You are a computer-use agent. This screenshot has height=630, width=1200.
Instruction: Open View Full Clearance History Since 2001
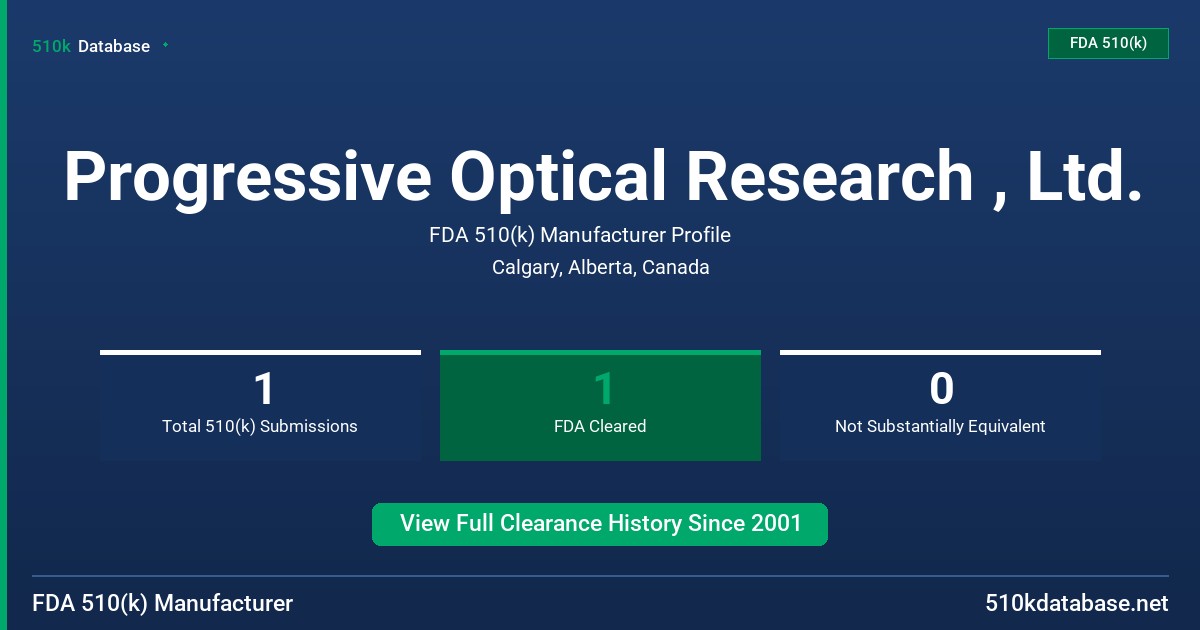tap(600, 524)
